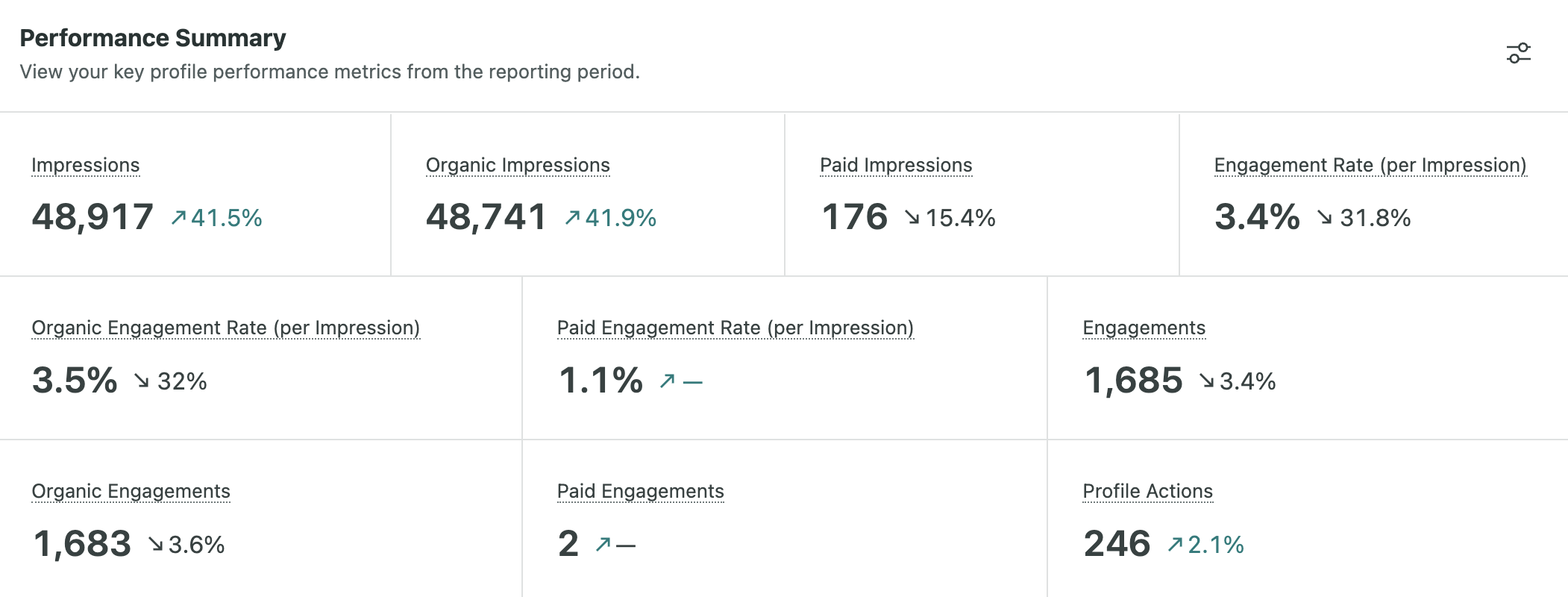The width and height of the screenshot is (1568, 597).
Task: Select the Engagements metric label
Action: (x=1144, y=328)
